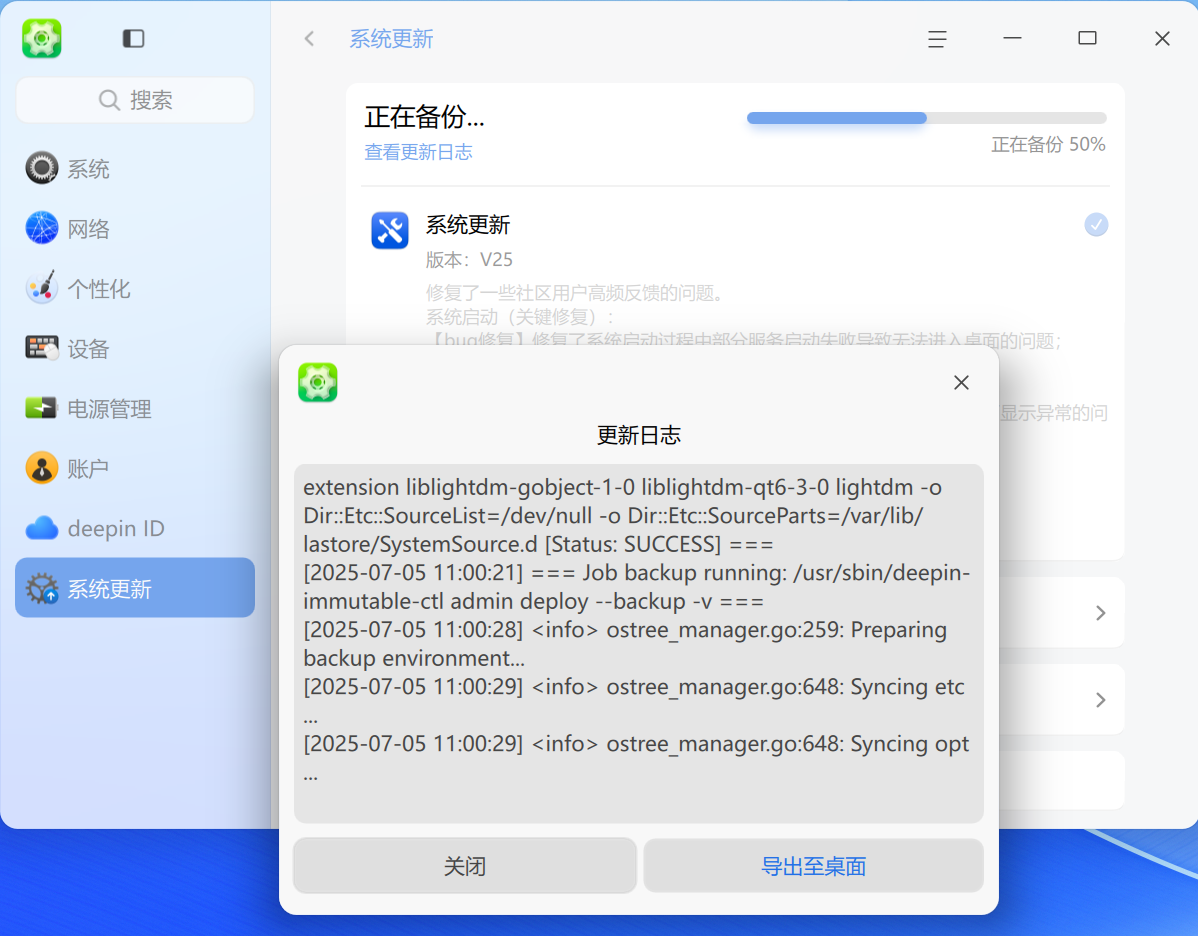Screen dimensions: 1198x936
Task: Click log line ending 'Syncing etc'
Action: (x=633, y=701)
